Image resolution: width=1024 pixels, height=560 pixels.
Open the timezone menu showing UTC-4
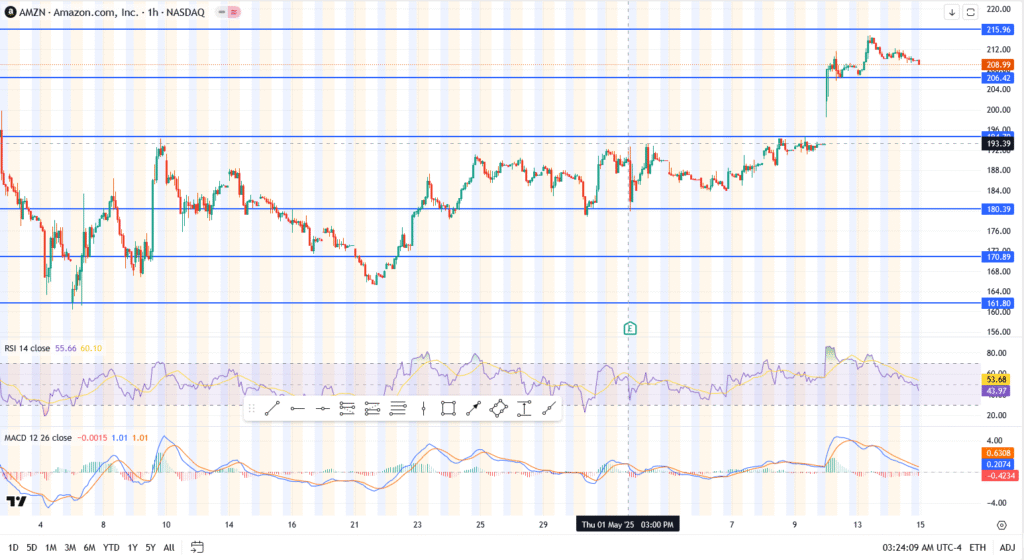coord(921,547)
